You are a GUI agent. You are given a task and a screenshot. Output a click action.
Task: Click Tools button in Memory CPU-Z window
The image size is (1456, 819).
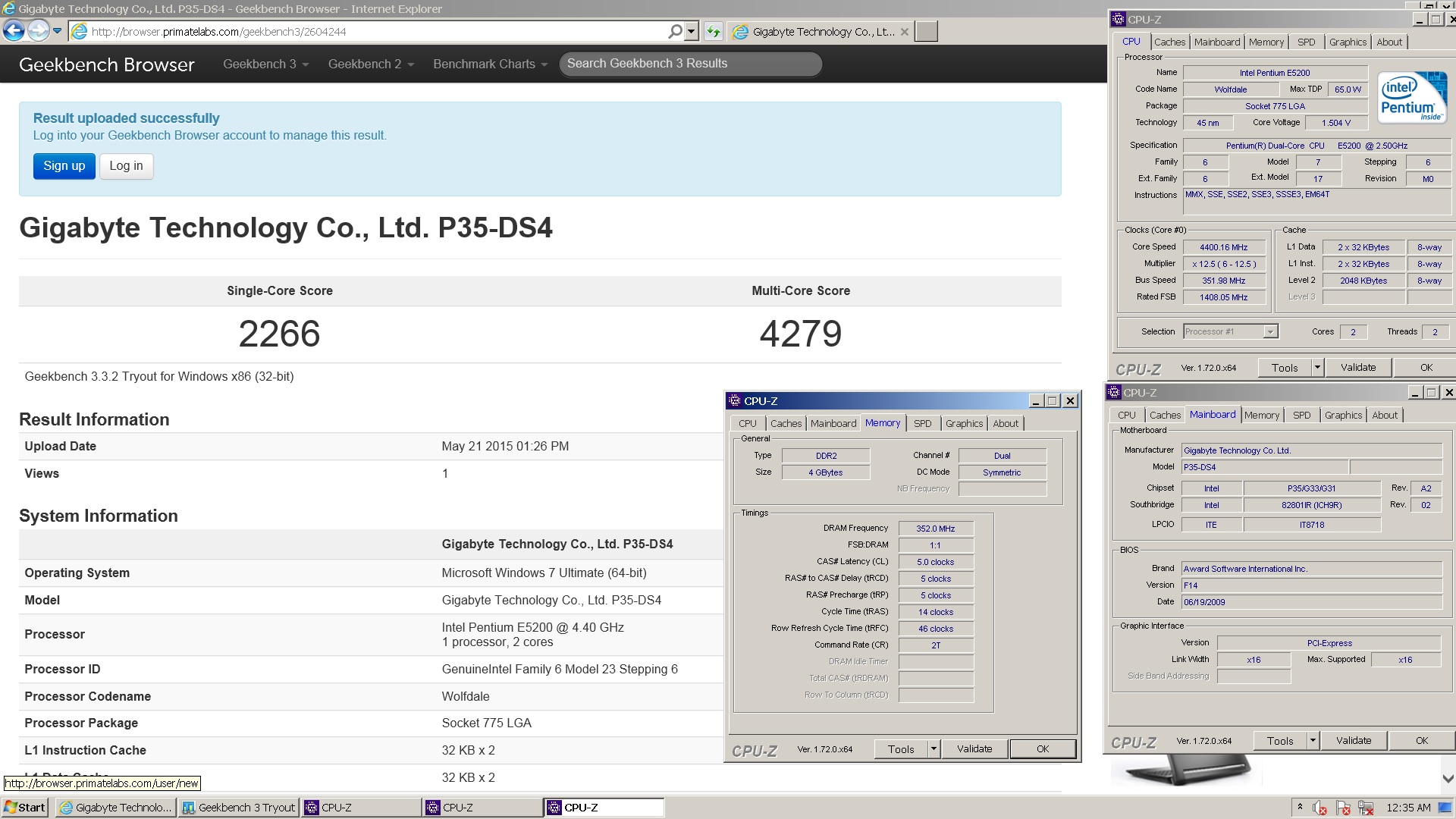click(x=901, y=749)
